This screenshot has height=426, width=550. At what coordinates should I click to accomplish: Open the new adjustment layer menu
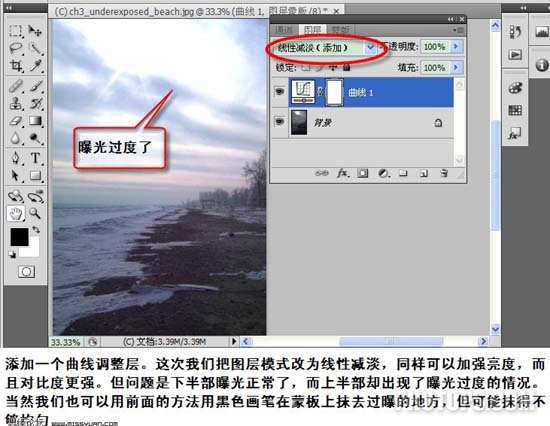tap(384, 173)
